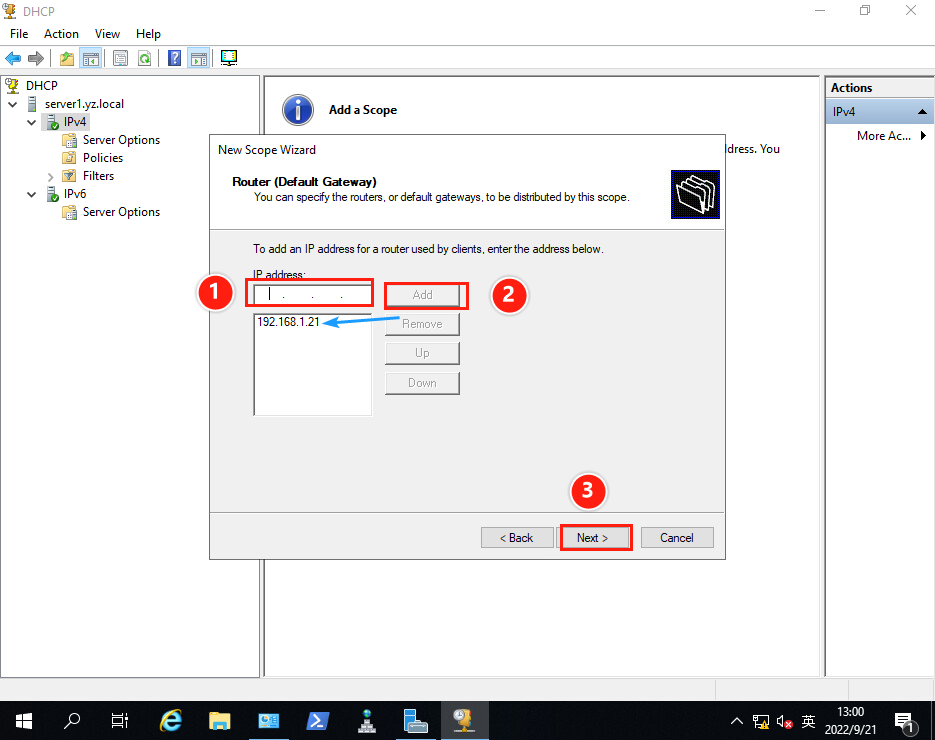Click the input language indicator 英

coord(809,722)
